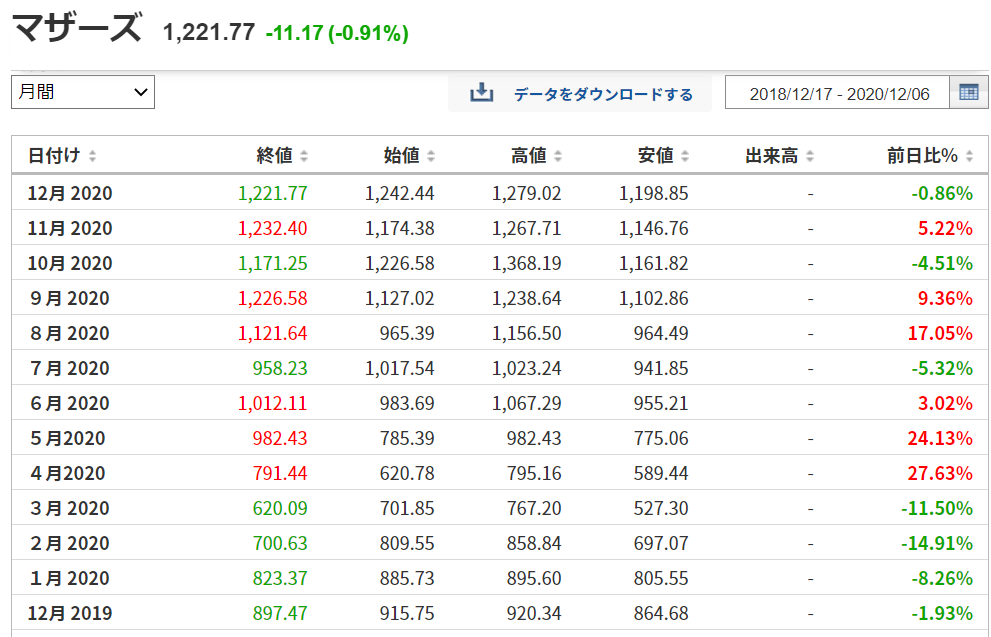Click the 始値 column header text
The height and width of the screenshot is (637, 991).
point(401,156)
